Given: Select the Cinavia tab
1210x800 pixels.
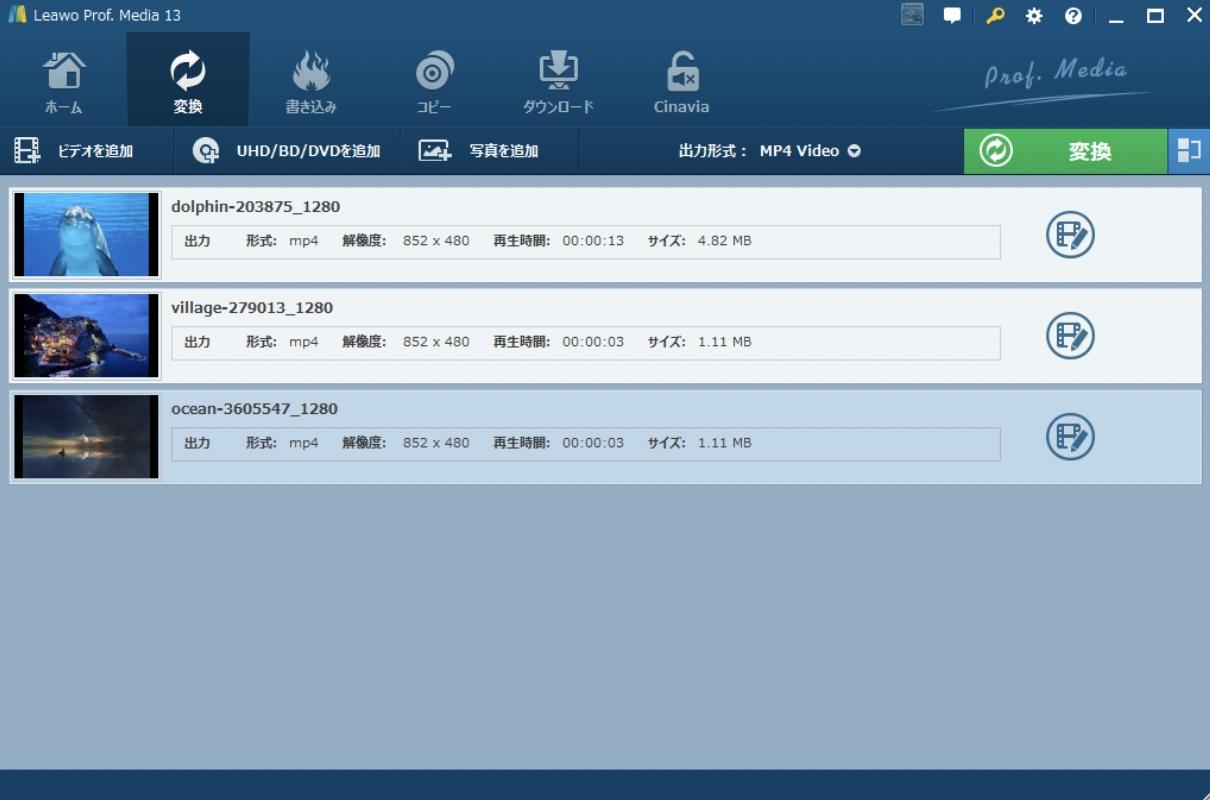Looking at the screenshot, I should [x=681, y=82].
